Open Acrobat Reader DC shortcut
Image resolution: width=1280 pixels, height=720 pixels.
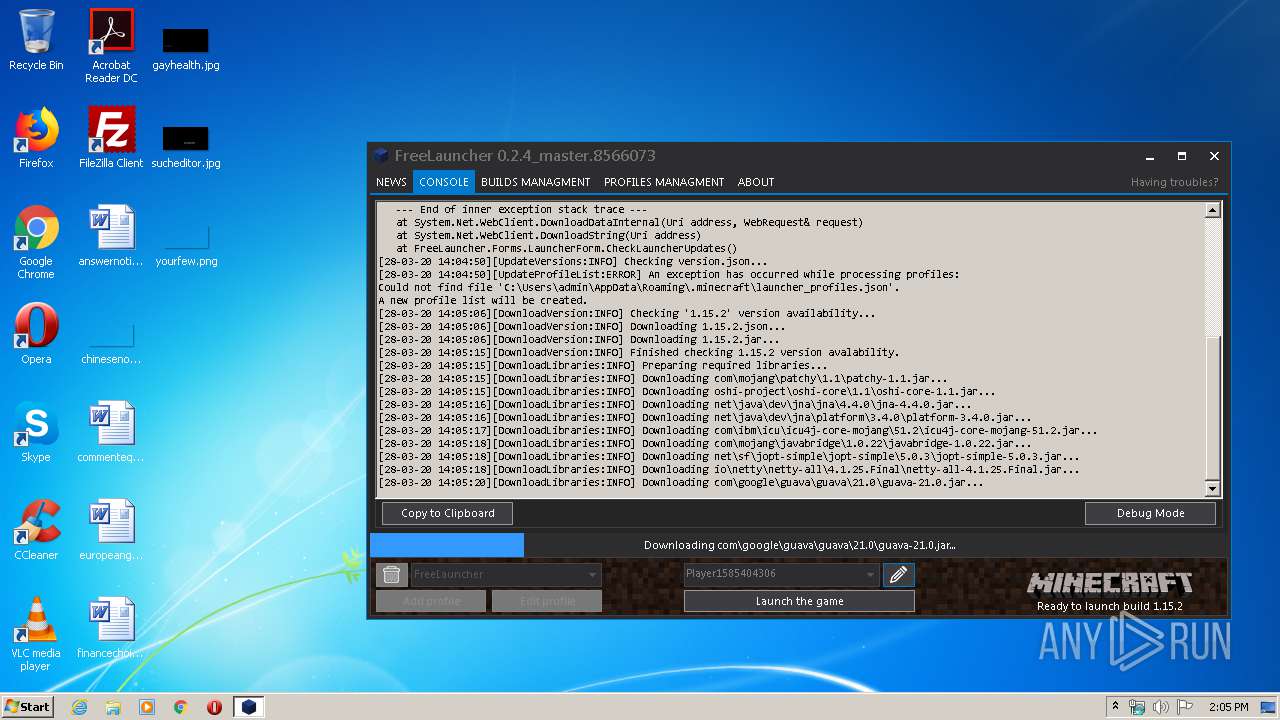(111, 46)
